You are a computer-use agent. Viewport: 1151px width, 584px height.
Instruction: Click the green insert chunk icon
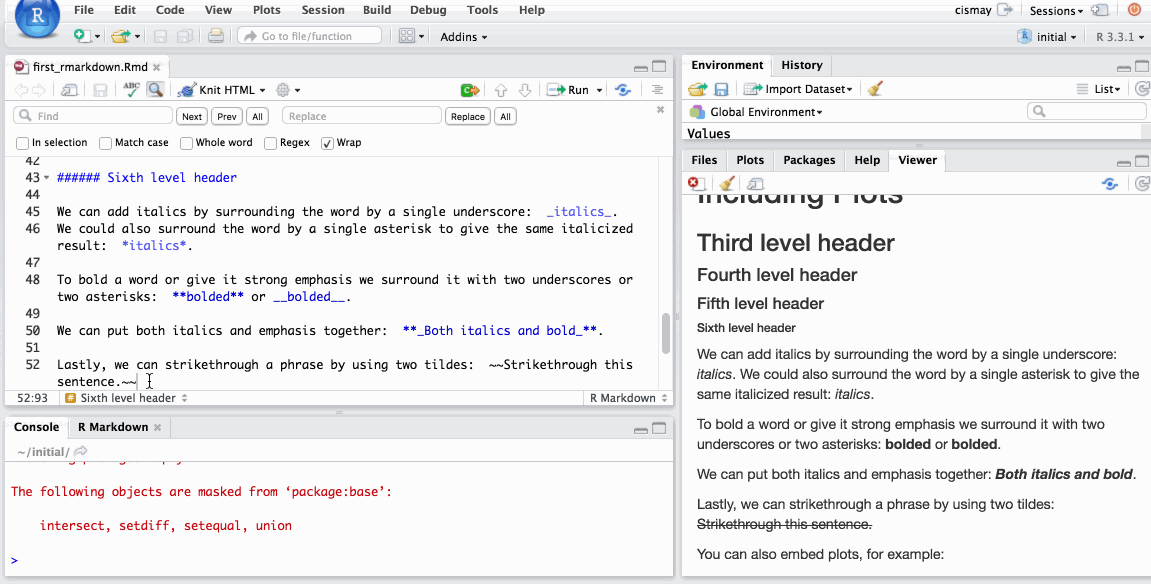[469, 90]
